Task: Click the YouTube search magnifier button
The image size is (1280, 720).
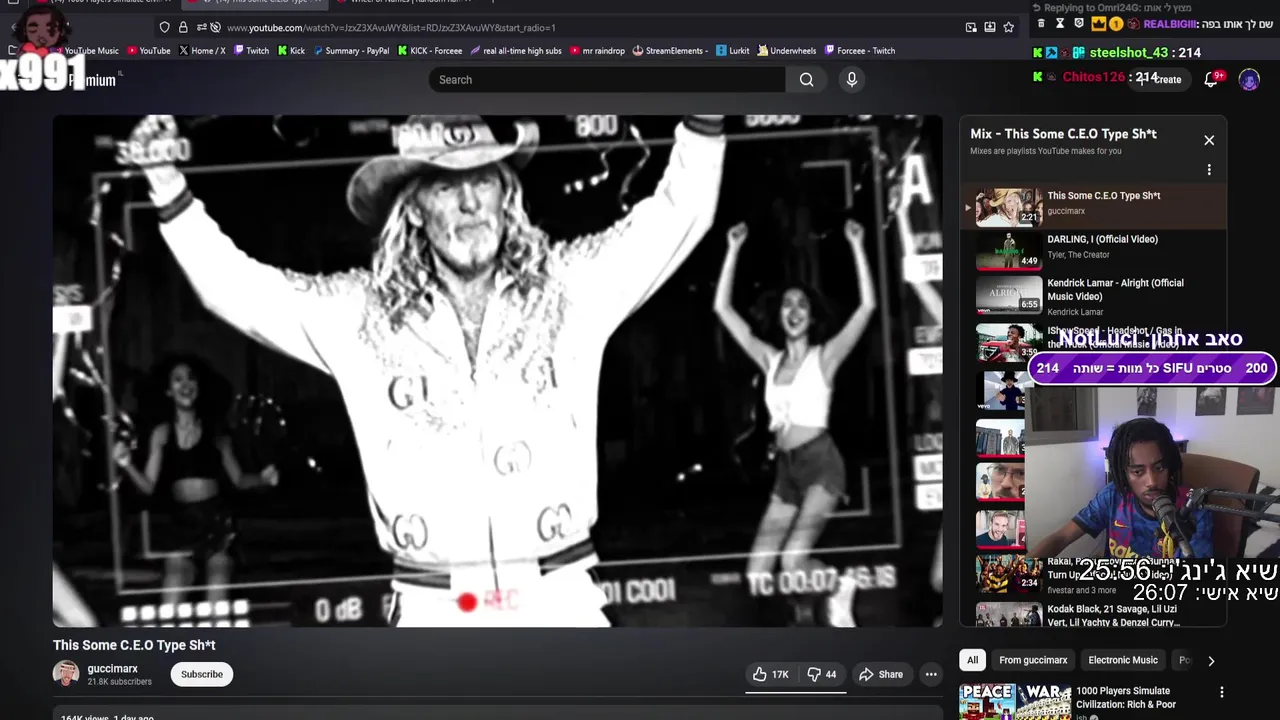Action: click(x=806, y=80)
